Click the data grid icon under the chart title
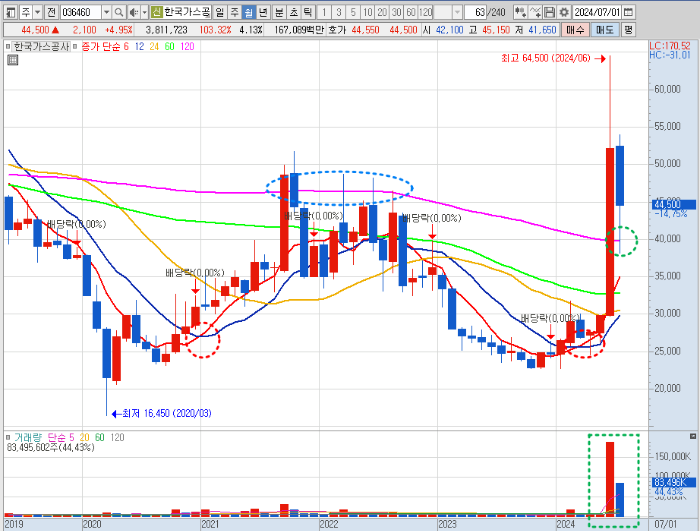Viewport: 700px width, 531px height. point(12,60)
